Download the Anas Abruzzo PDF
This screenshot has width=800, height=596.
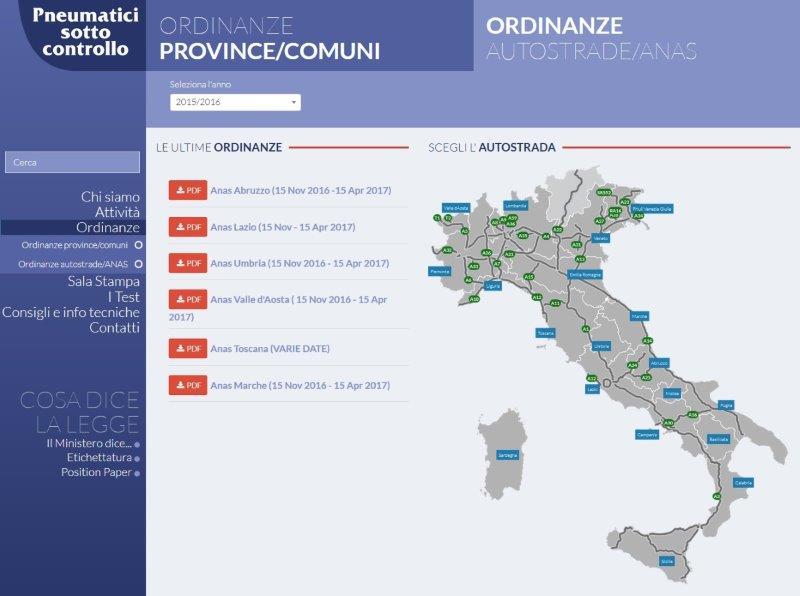[188, 190]
